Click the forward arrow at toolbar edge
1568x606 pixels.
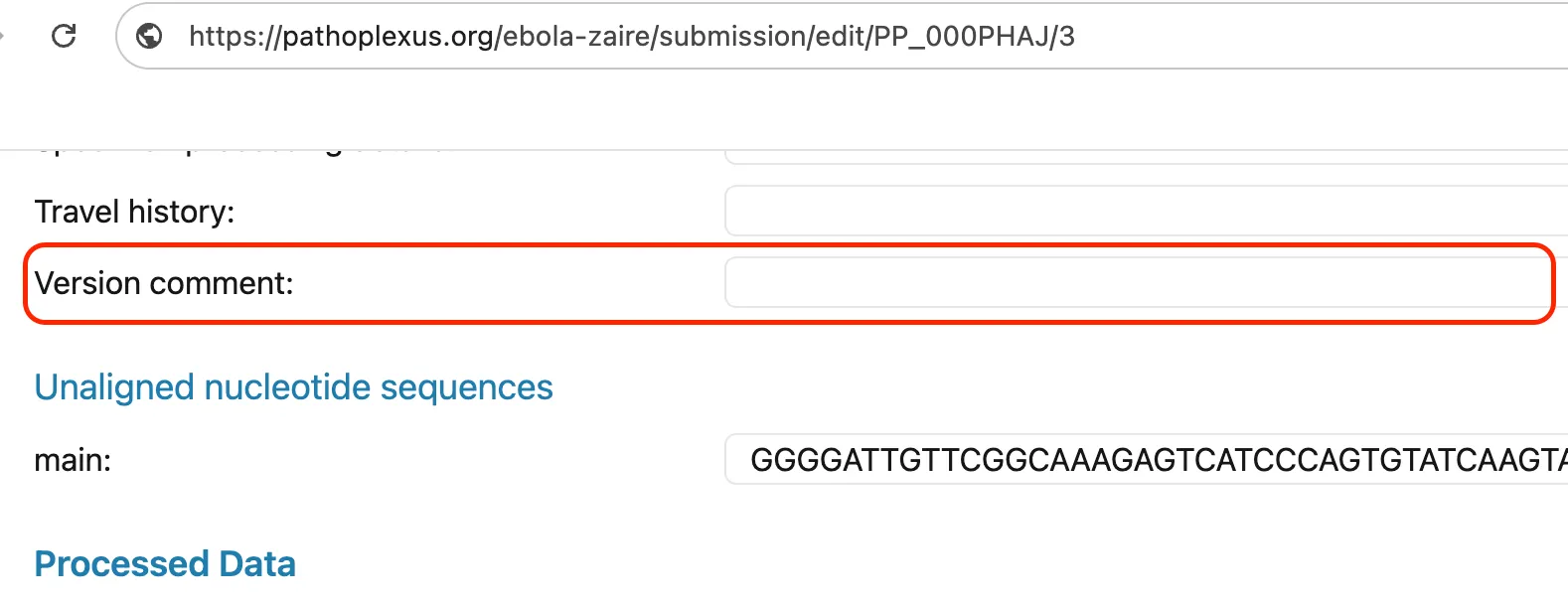[x=3, y=37]
